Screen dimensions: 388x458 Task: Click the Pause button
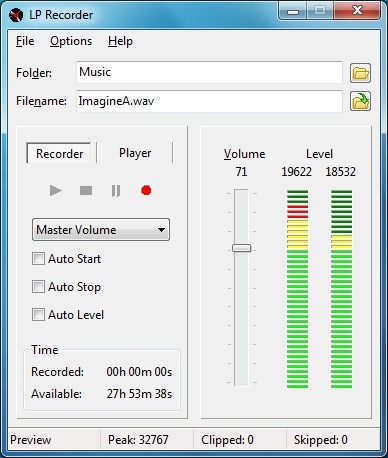coord(116,191)
